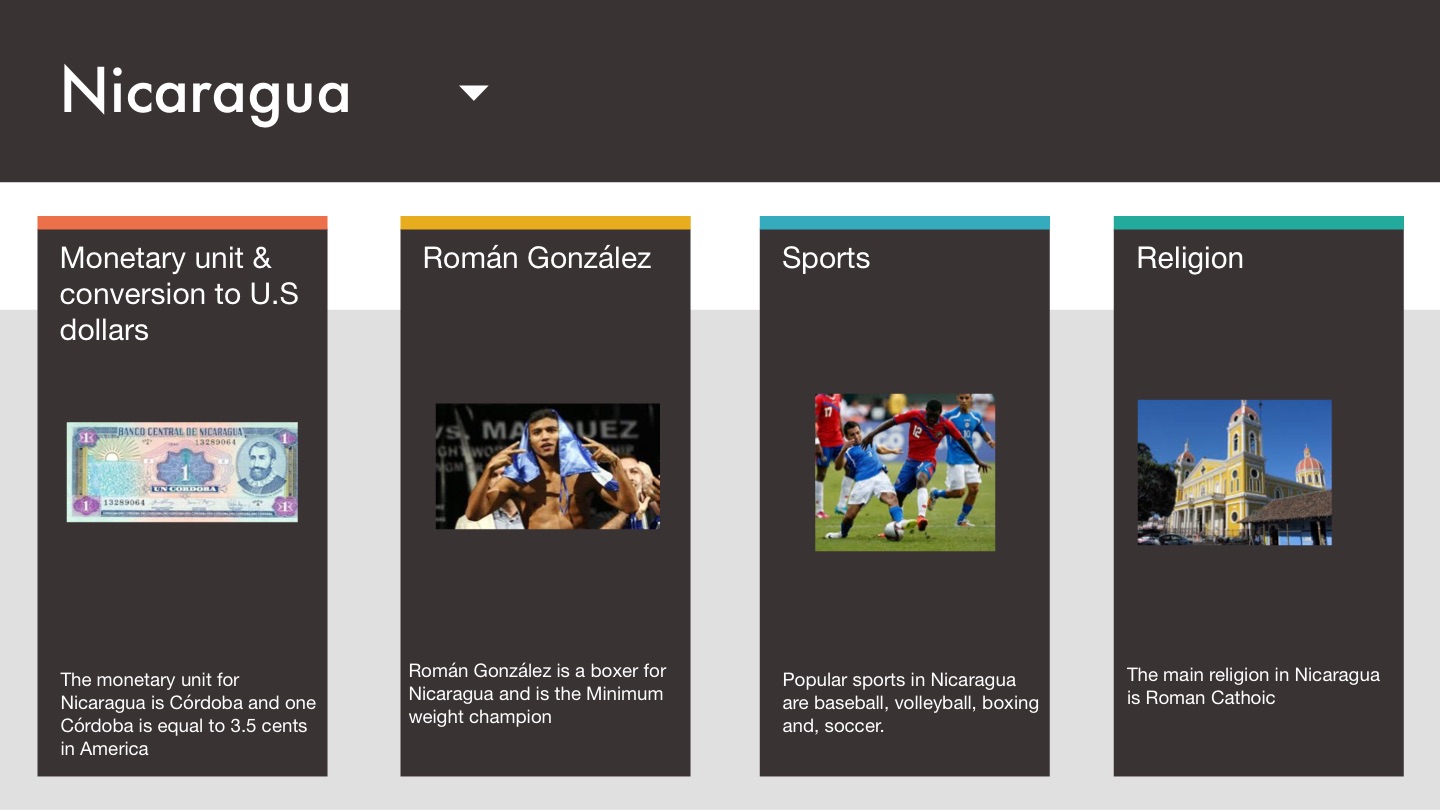
Task: Click the 'Sports' card heading
Action: pos(826,258)
